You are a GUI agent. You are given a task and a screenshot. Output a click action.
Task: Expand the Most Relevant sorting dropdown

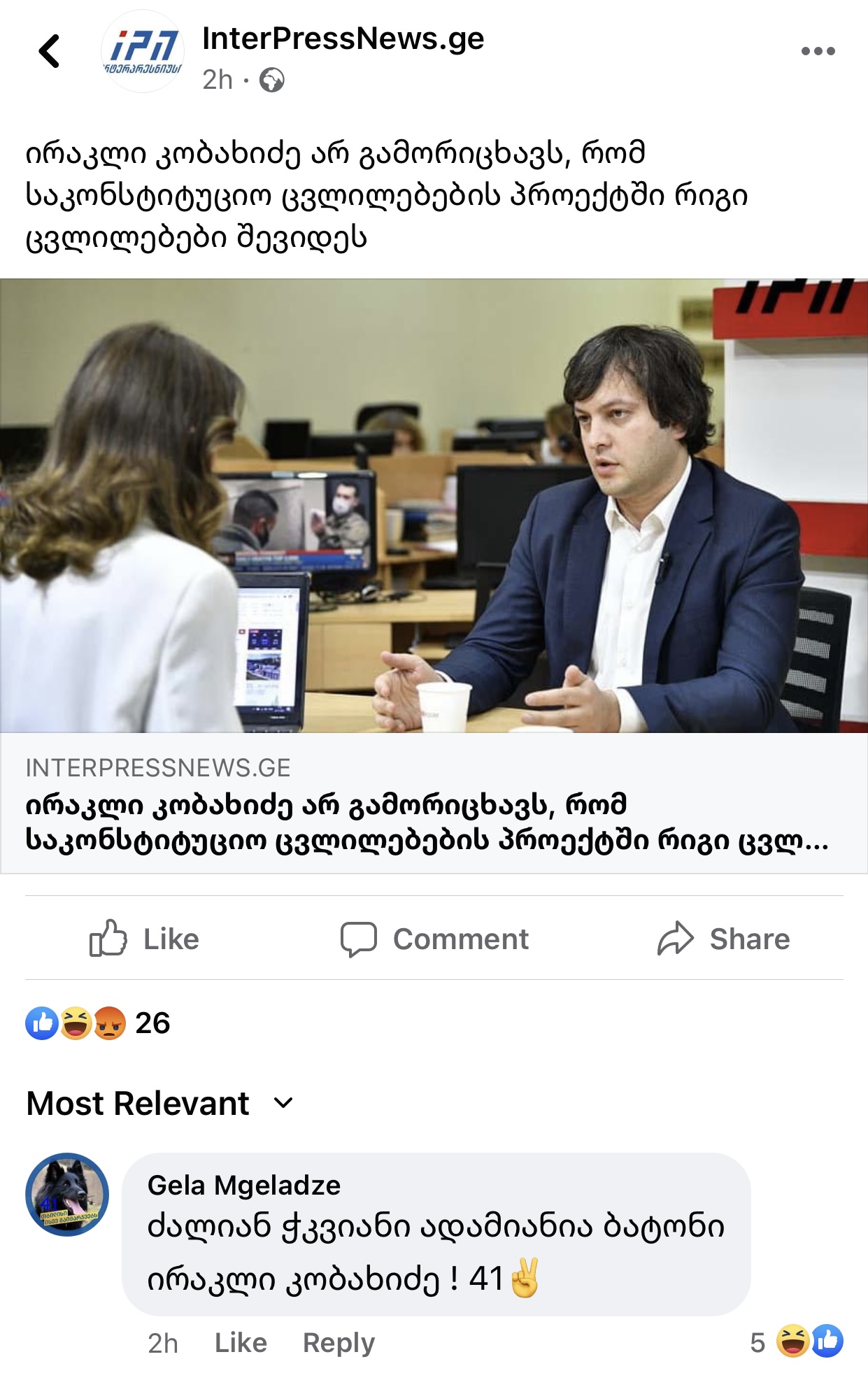point(283,1103)
